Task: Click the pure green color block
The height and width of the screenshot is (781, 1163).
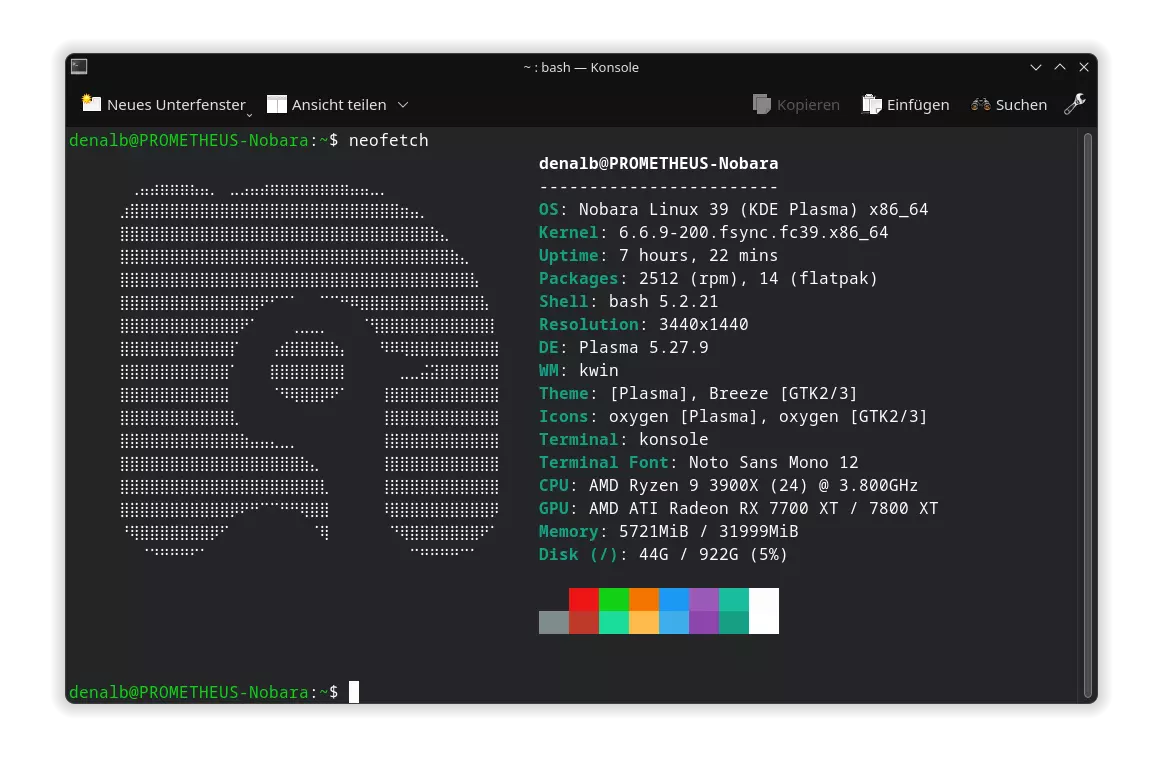Action: pyautogui.click(x=614, y=599)
